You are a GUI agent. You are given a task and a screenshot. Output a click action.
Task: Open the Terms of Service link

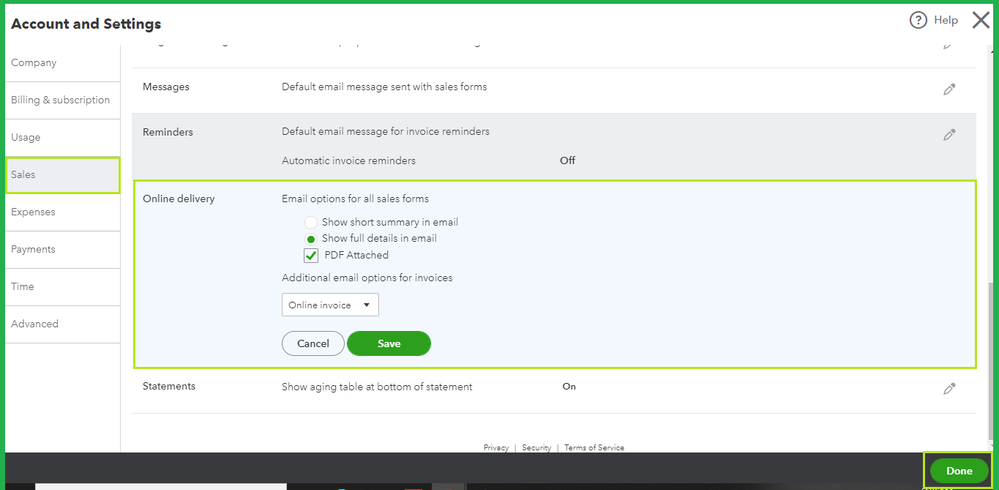594,448
